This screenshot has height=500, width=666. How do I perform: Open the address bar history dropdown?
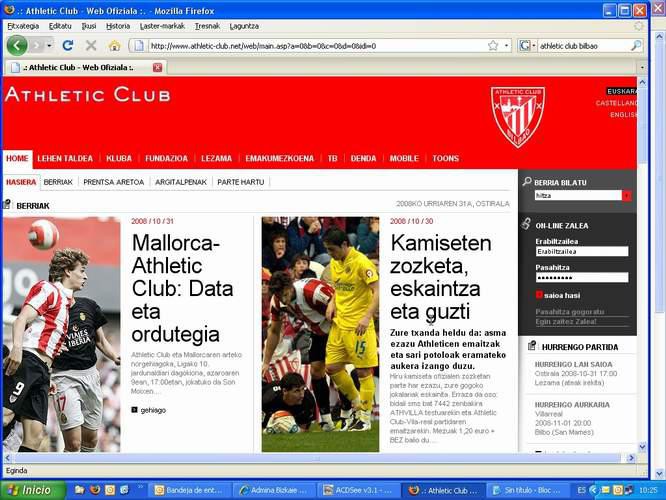506,45
